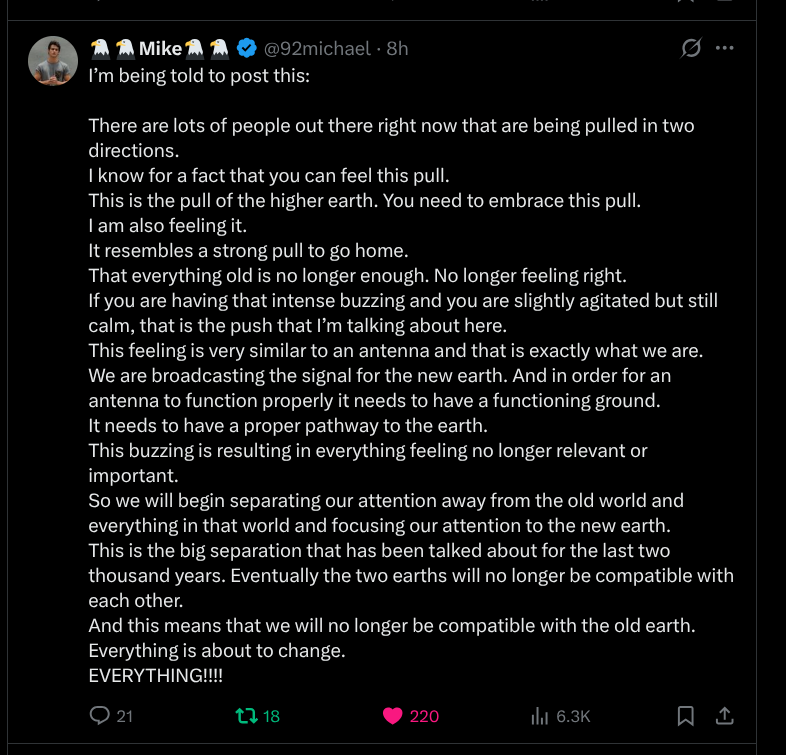The height and width of the screenshot is (755, 786).
Task: Click the share upload arrow icon
Action: pyautogui.click(x=726, y=715)
